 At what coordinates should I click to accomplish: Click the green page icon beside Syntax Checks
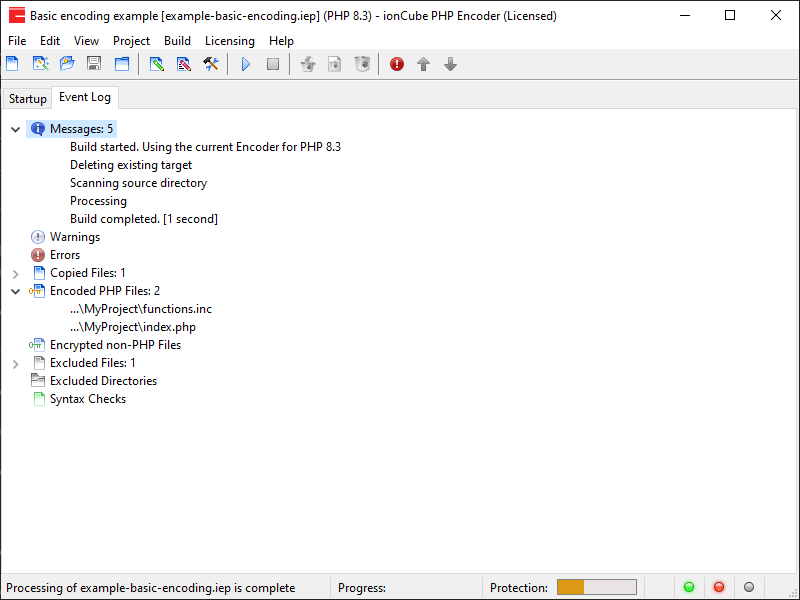pyautogui.click(x=39, y=399)
